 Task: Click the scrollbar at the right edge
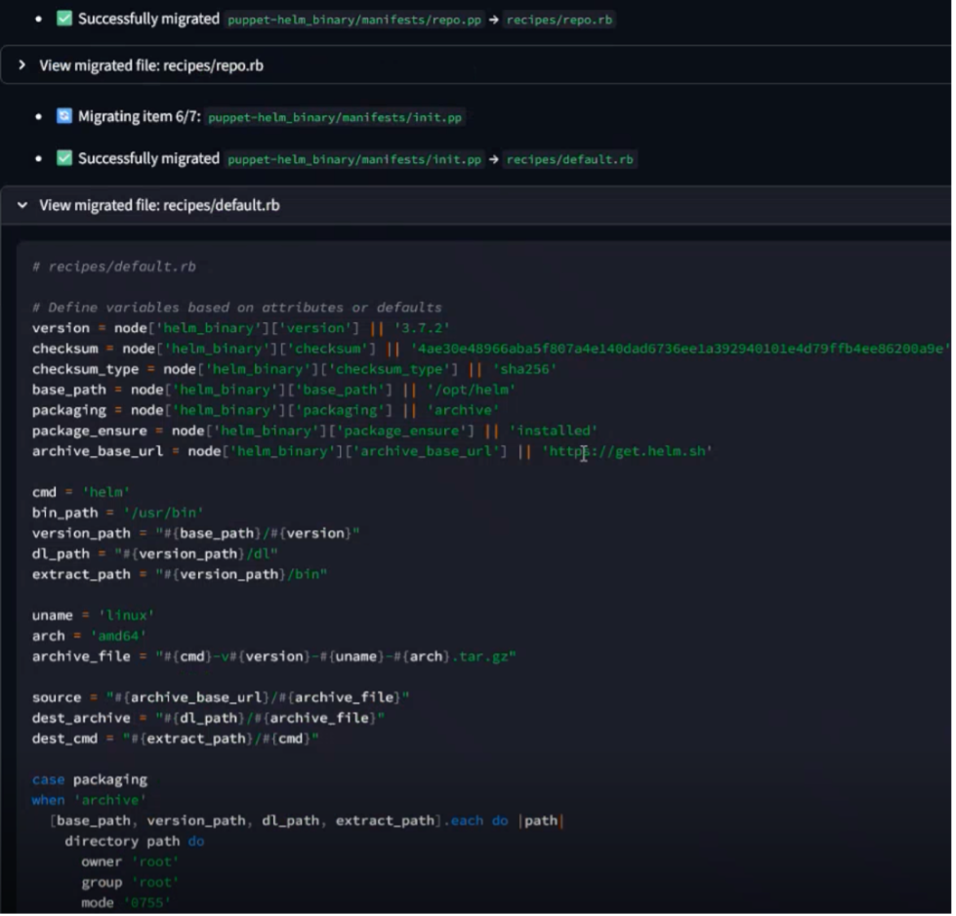click(x=950, y=450)
